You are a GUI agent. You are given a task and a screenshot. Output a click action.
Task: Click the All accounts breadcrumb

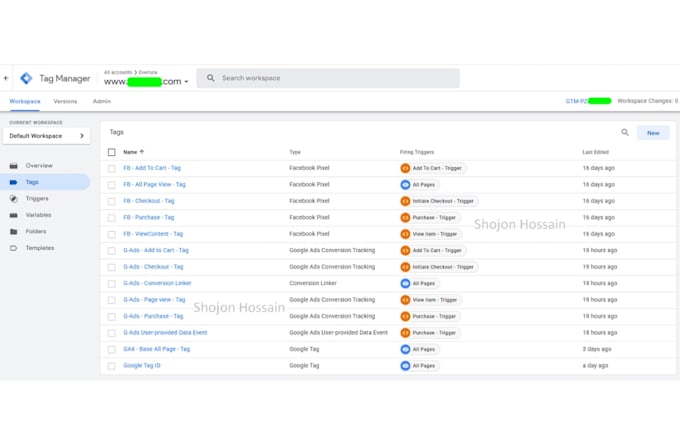pos(118,72)
